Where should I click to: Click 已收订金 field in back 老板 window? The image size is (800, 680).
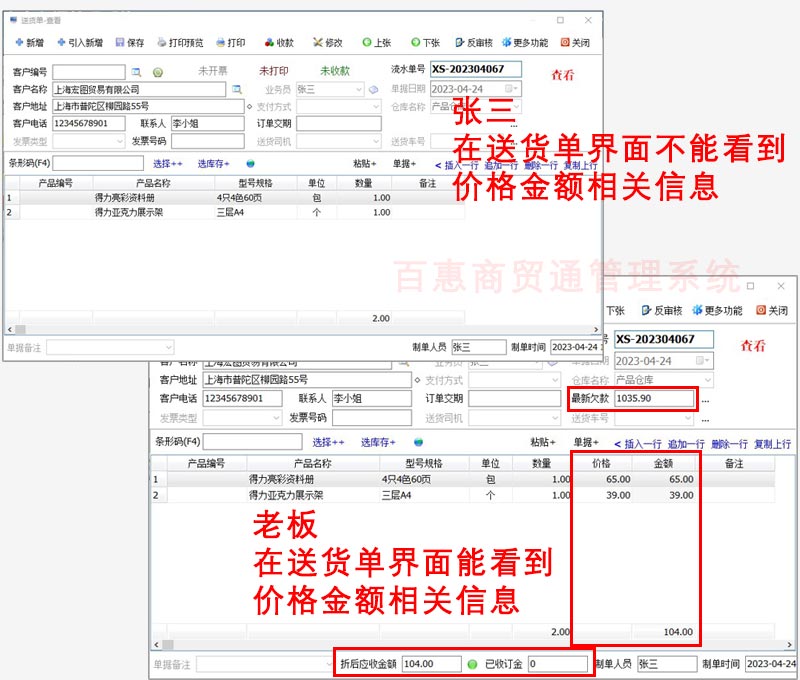558,664
